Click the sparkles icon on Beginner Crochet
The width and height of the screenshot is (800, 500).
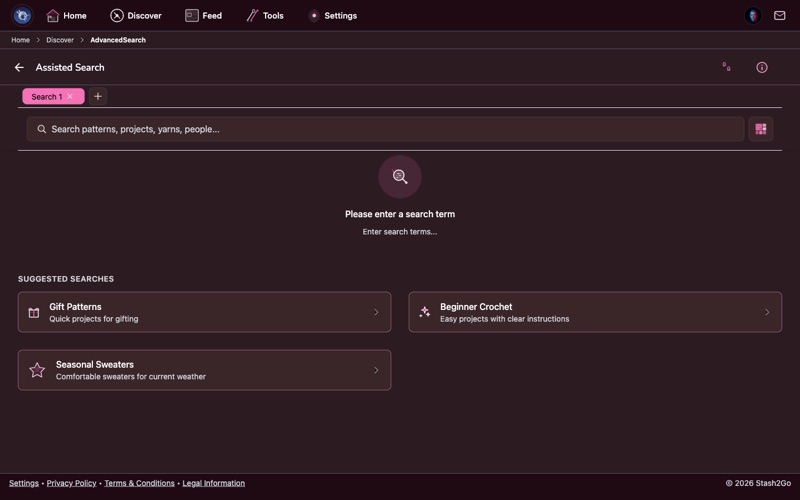pyautogui.click(x=424, y=312)
